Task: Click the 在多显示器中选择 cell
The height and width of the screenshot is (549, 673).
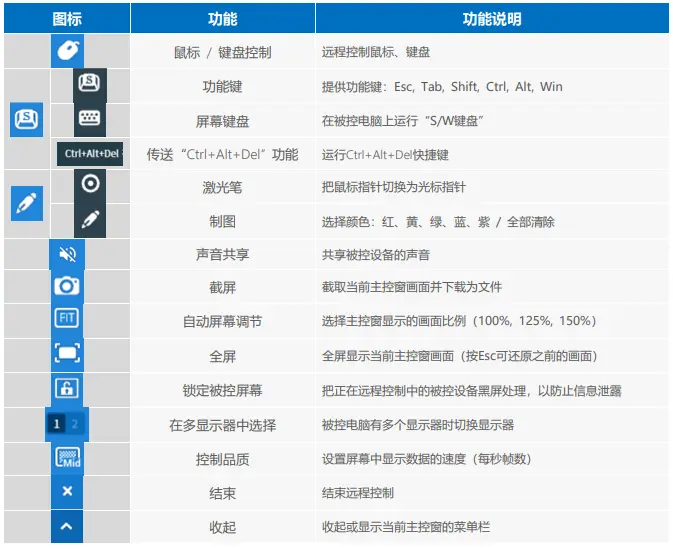Action: (223, 425)
